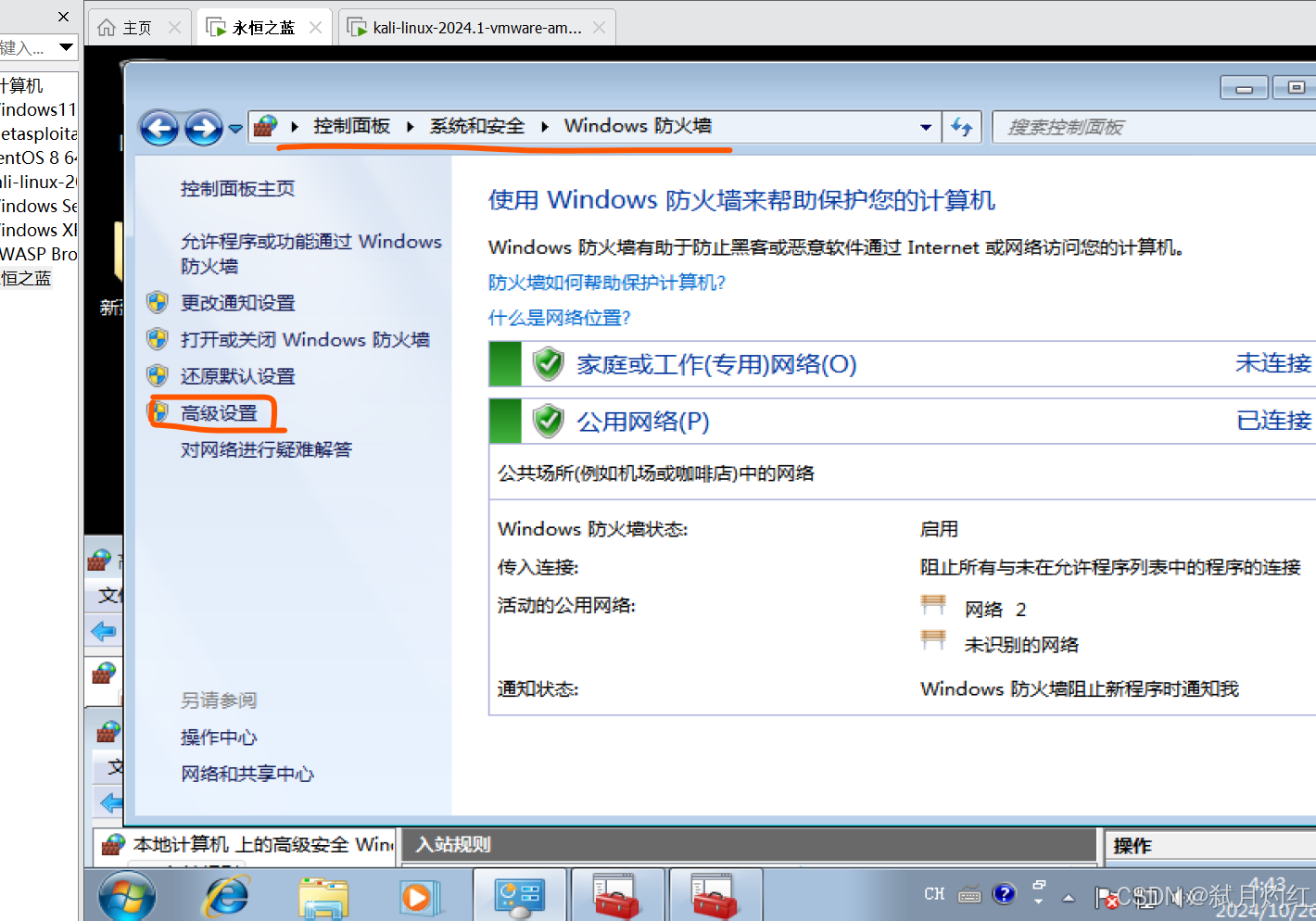Open 操作中心 link
This screenshot has height=921, width=1316.
pos(219,738)
